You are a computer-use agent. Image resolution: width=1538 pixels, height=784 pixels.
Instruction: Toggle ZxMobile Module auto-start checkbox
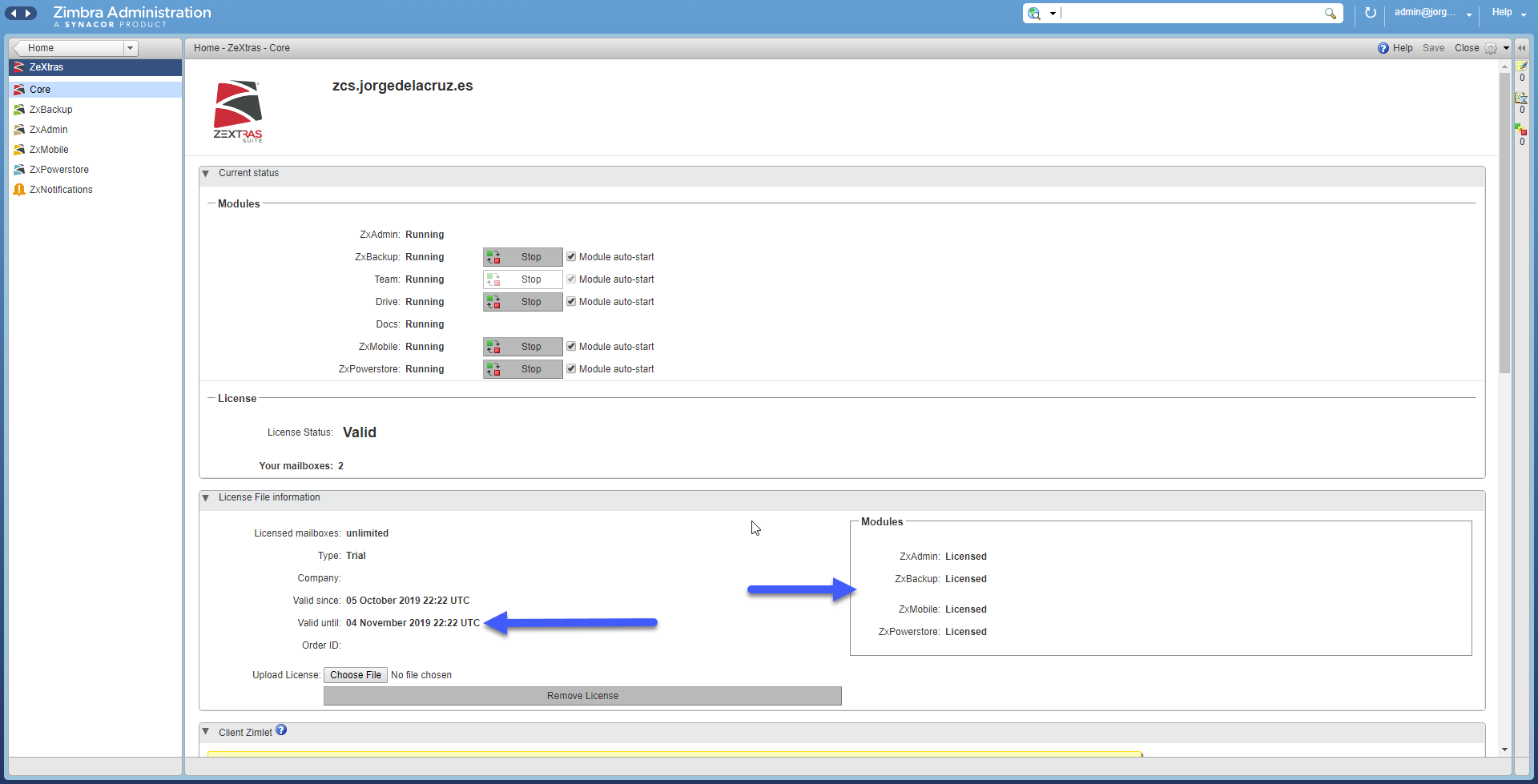coord(571,347)
